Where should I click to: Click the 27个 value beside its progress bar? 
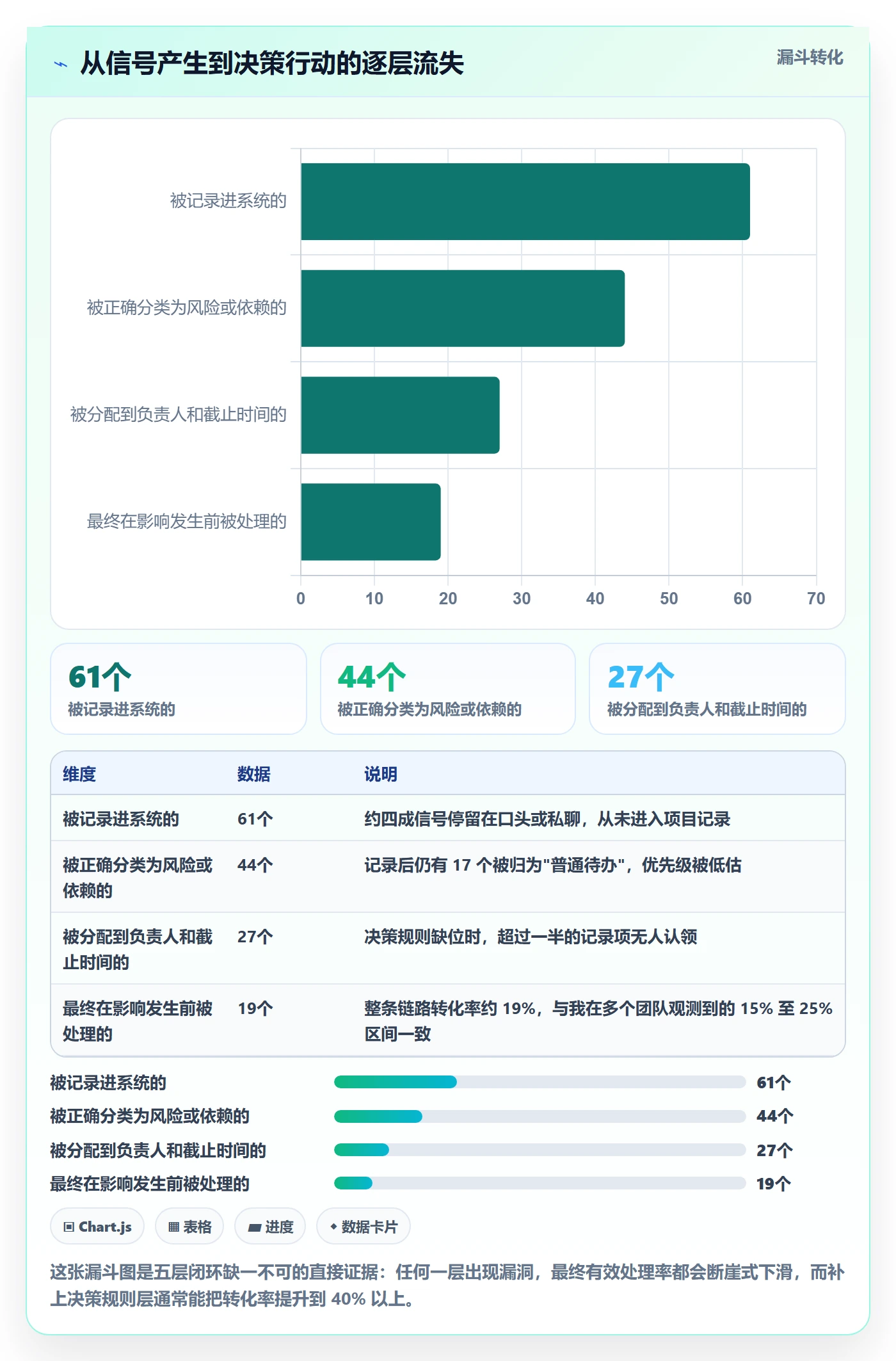tap(774, 1150)
